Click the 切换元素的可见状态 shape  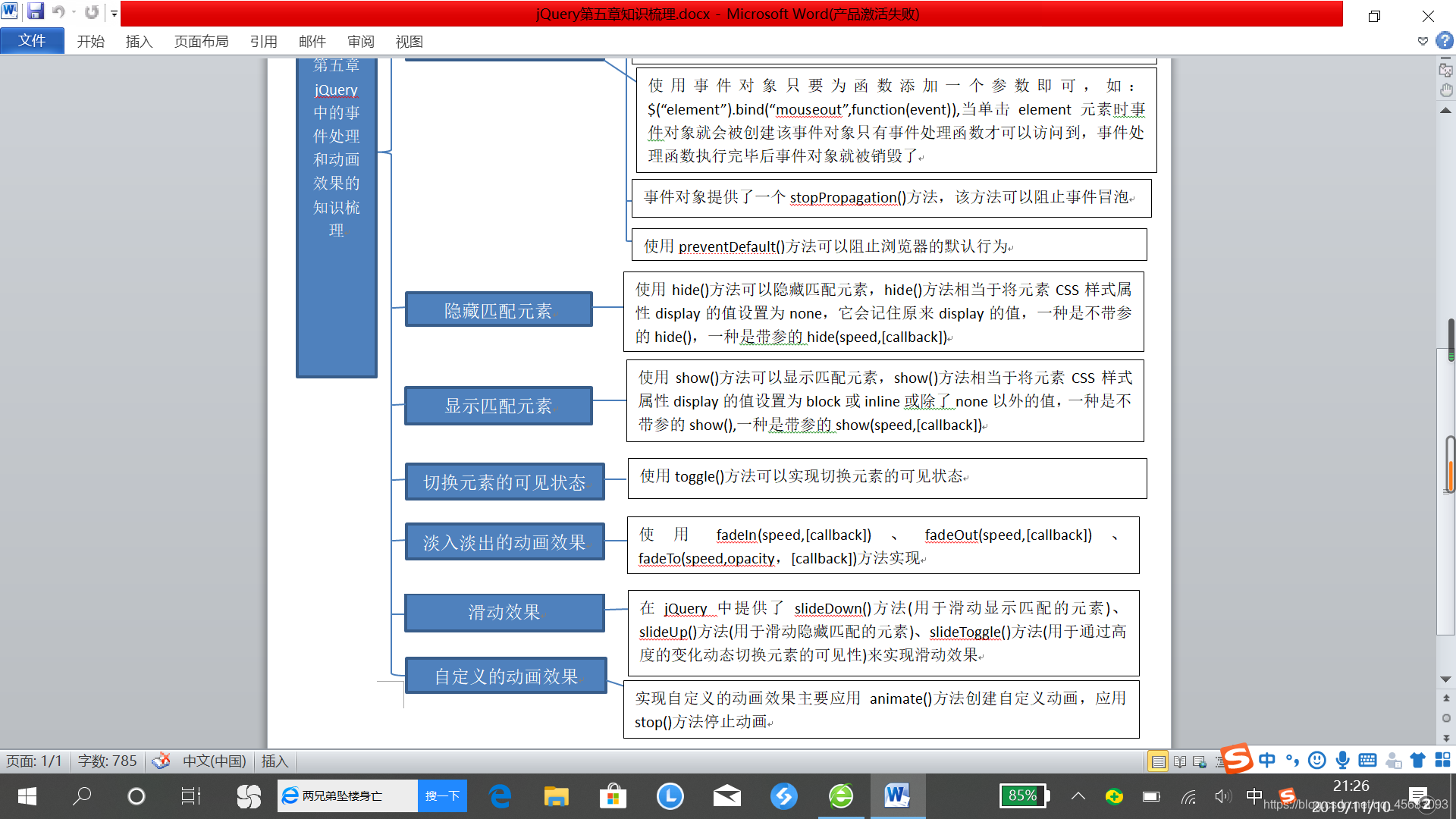[x=504, y=482]
